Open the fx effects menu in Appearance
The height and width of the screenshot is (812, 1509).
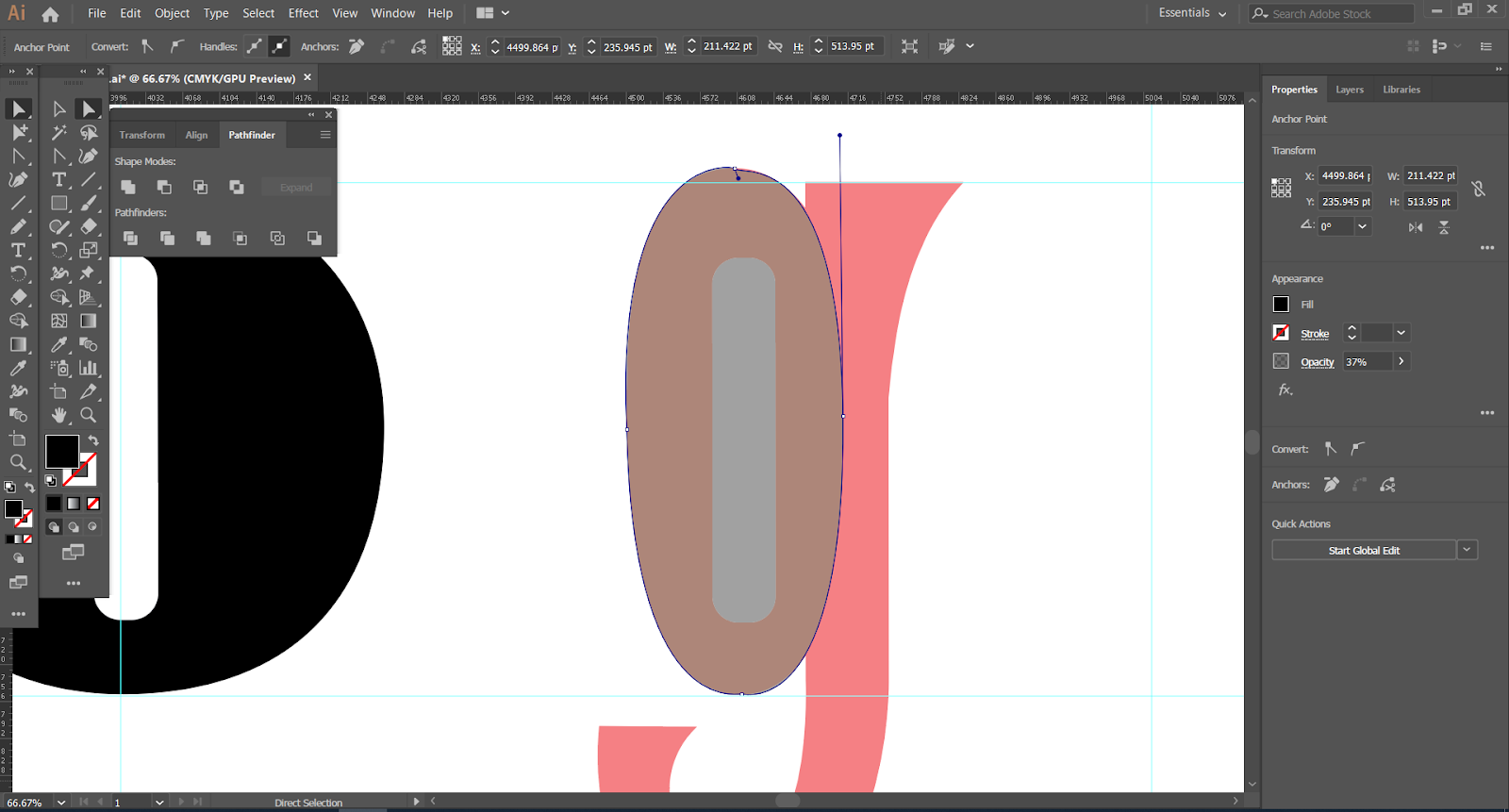[x=1285, y=389]
